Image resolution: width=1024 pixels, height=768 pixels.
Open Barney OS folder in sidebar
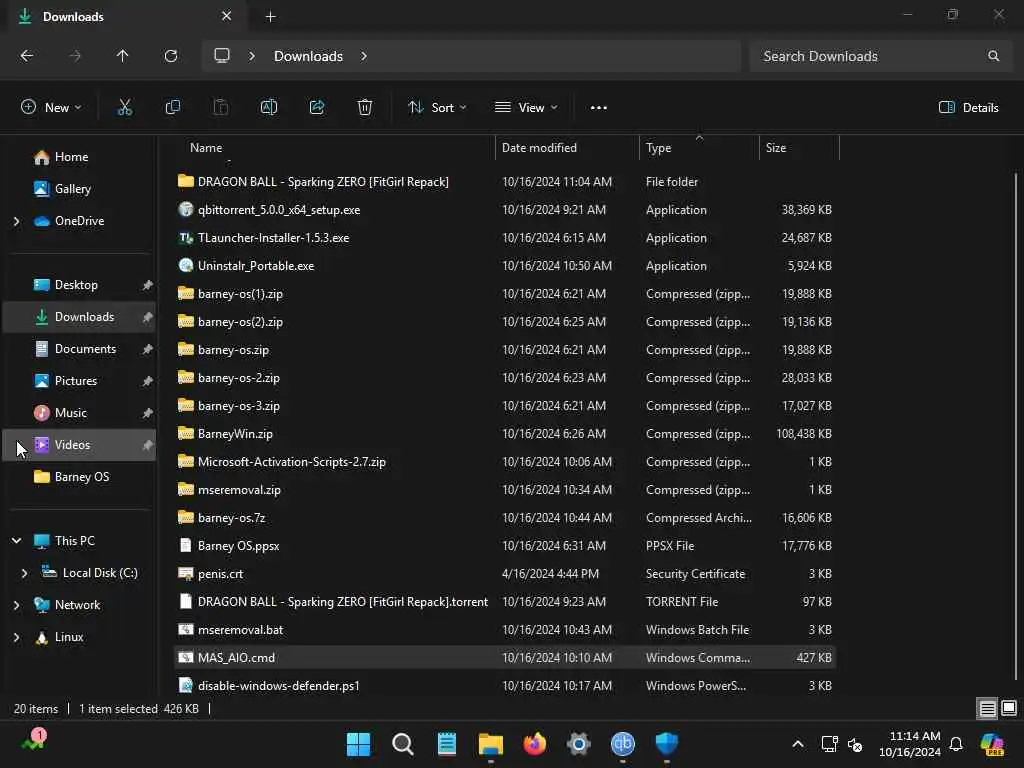click(x=80, y=477)
